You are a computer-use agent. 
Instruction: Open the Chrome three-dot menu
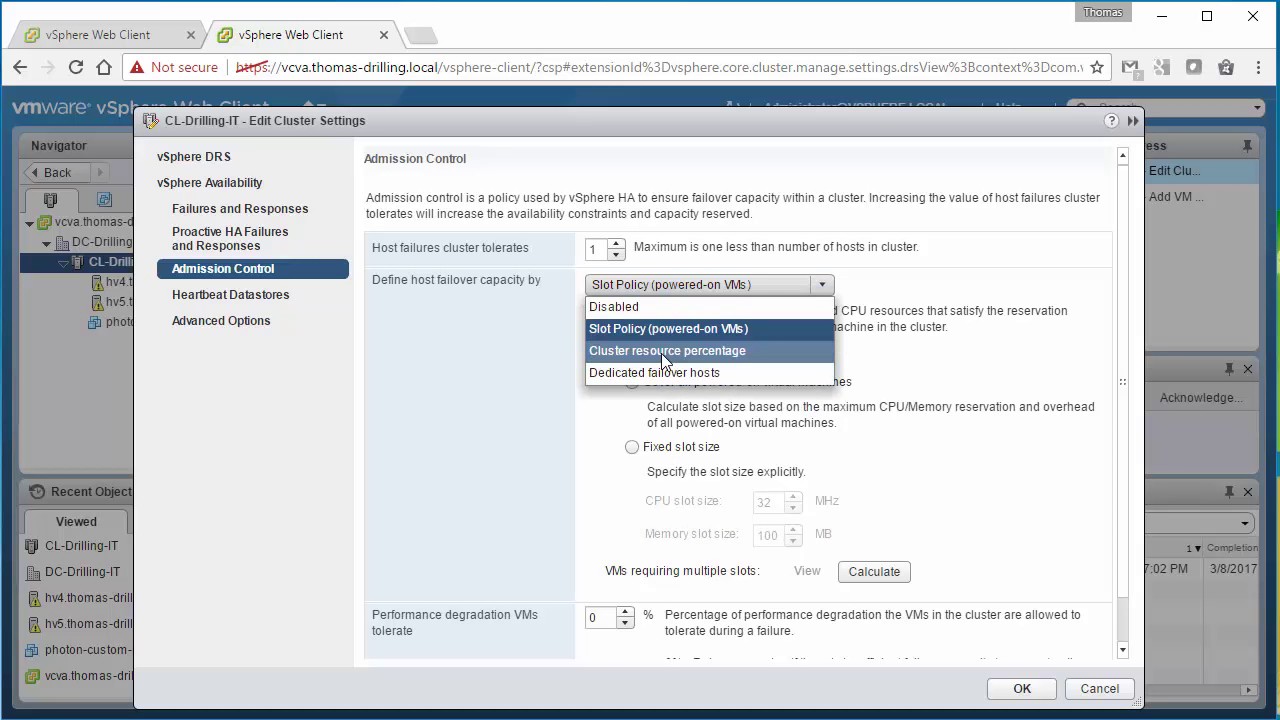[1258, 67]
